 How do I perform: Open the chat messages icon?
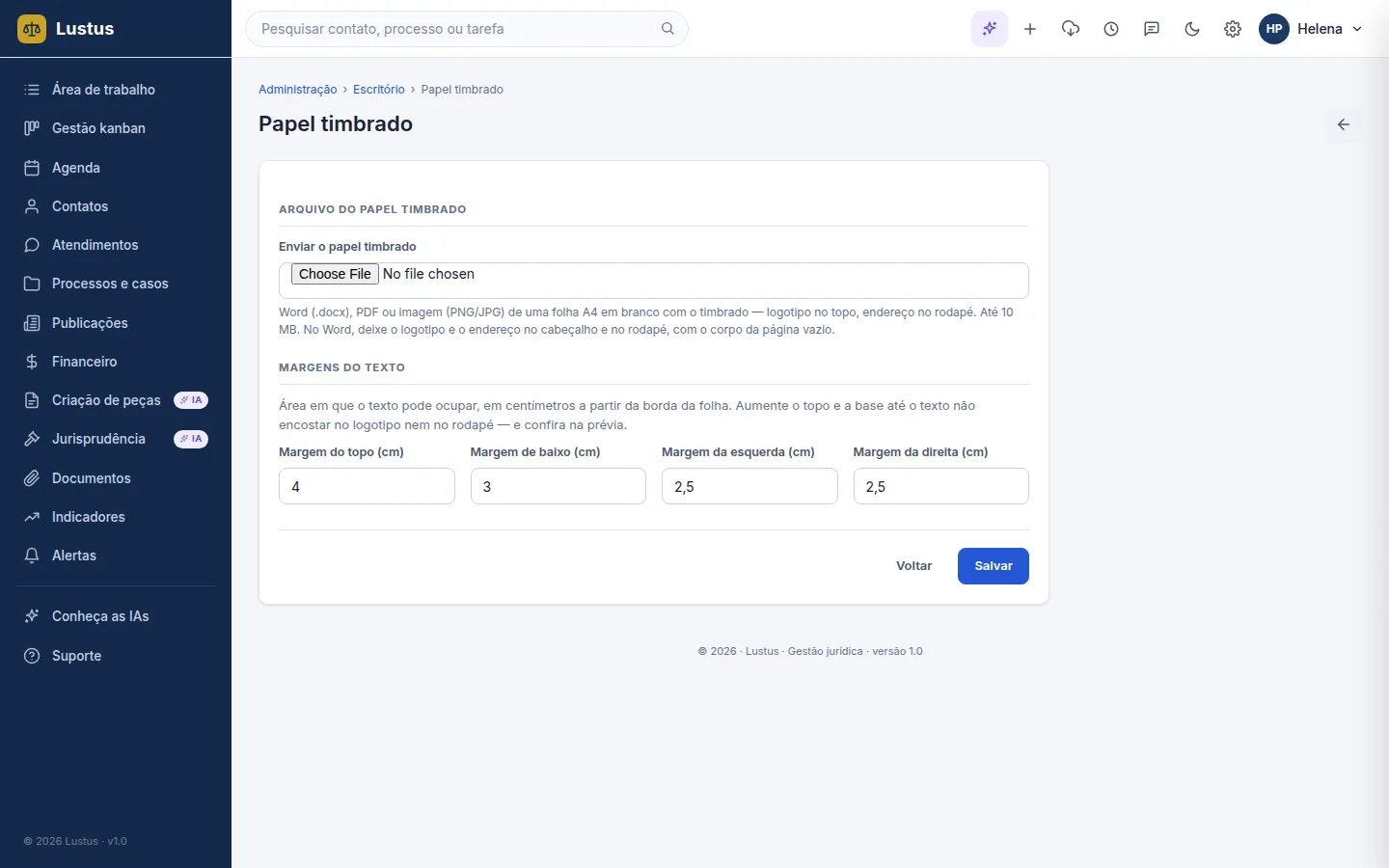[1152, 29]
